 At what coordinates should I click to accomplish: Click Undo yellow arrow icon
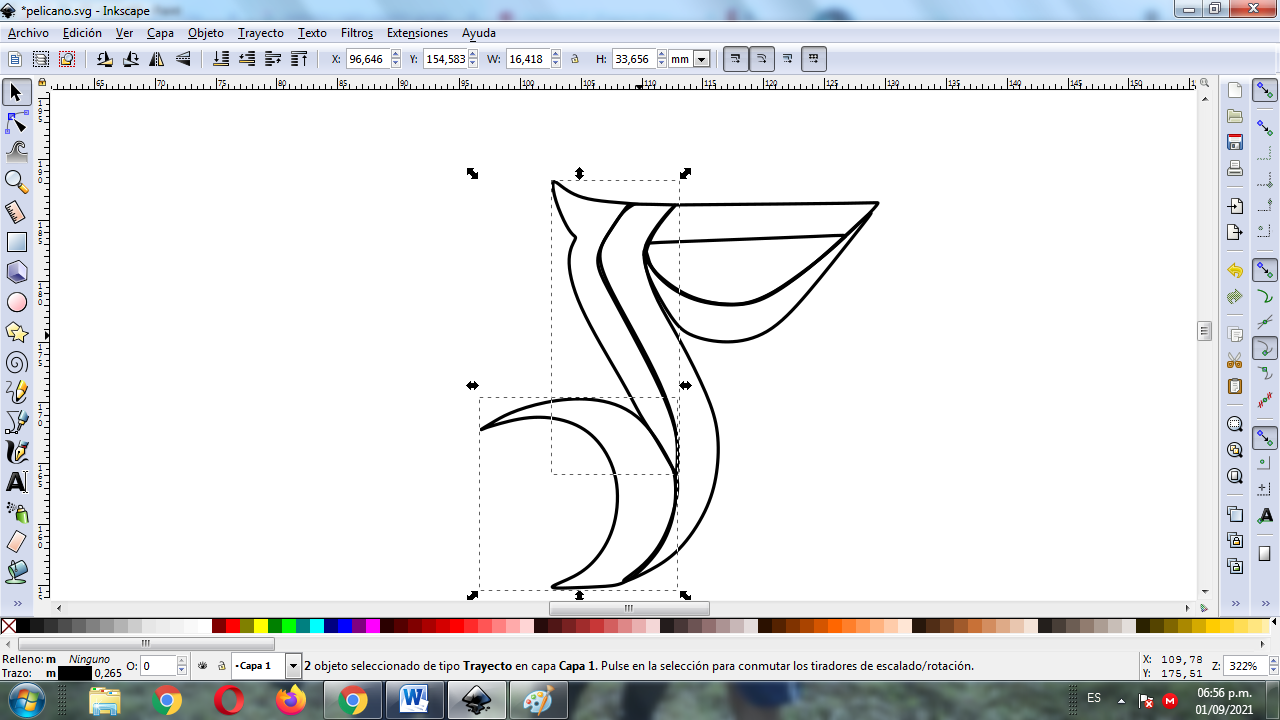[1235, 271]
